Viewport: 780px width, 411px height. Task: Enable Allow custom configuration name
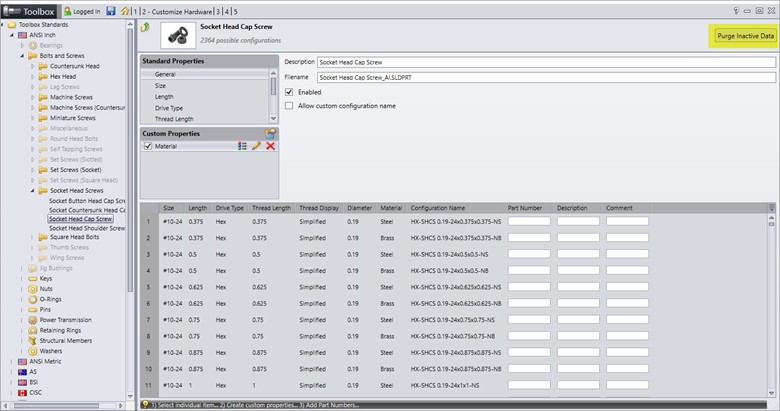point(290,106)
